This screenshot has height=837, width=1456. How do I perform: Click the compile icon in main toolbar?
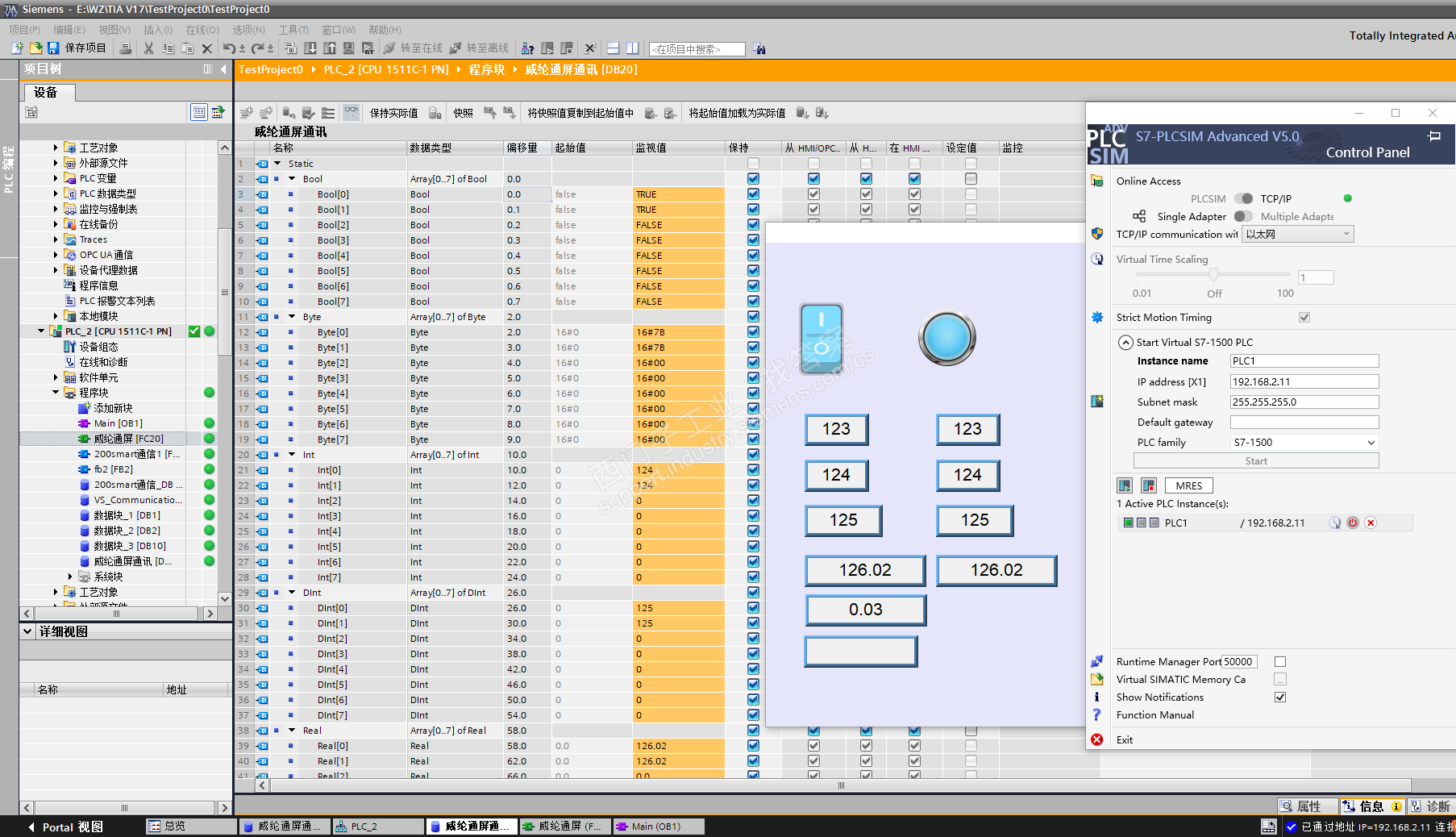click(x=291, y=48)
